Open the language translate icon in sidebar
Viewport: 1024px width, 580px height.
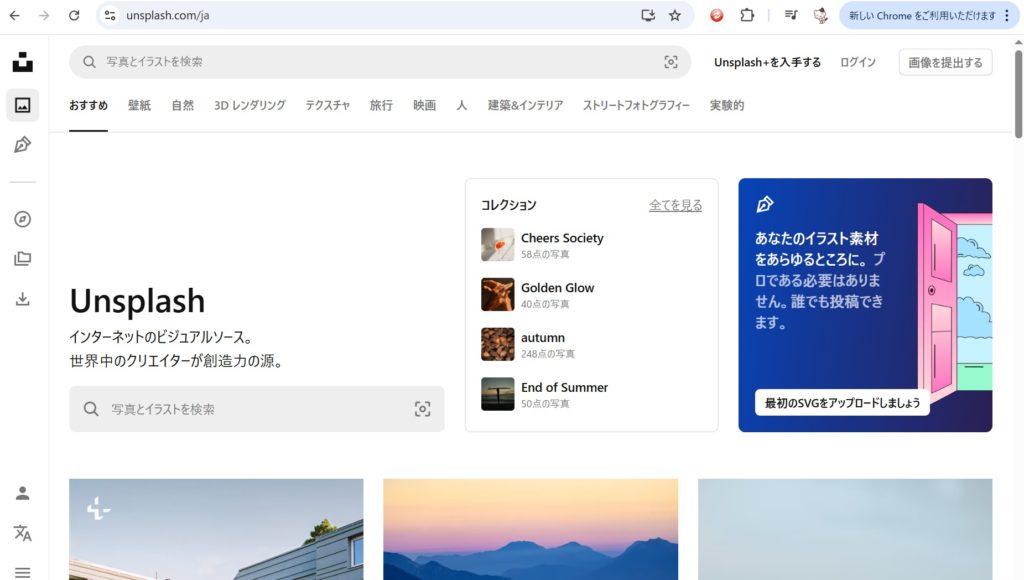coord(22,533)
